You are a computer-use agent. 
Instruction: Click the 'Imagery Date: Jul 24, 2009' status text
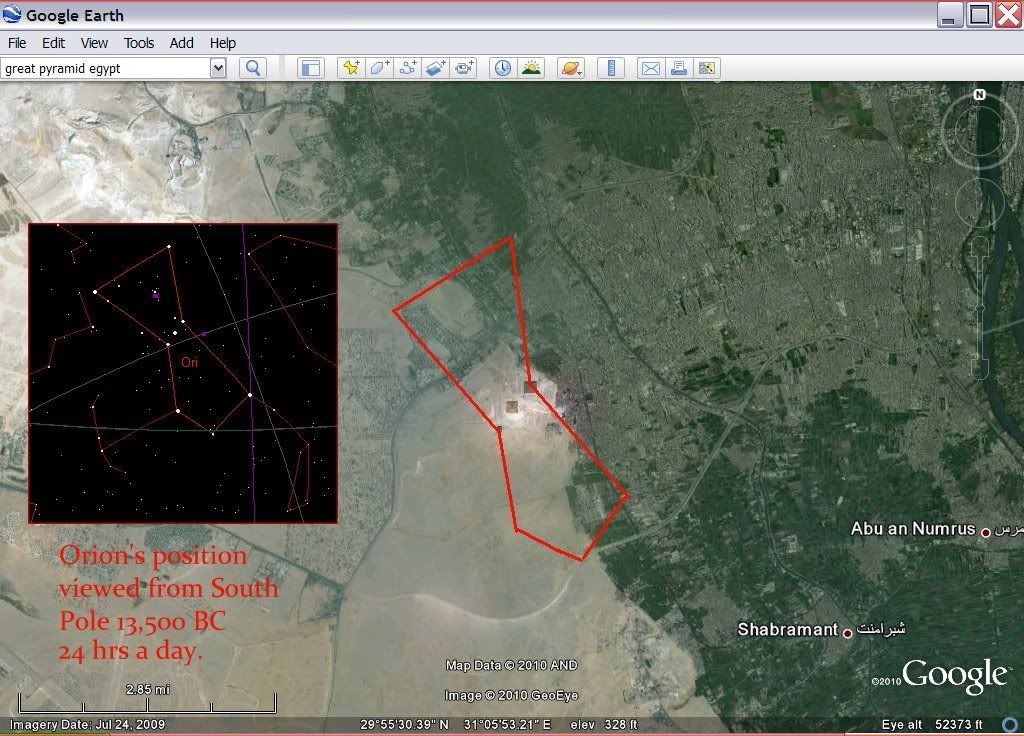coord(87,724)
